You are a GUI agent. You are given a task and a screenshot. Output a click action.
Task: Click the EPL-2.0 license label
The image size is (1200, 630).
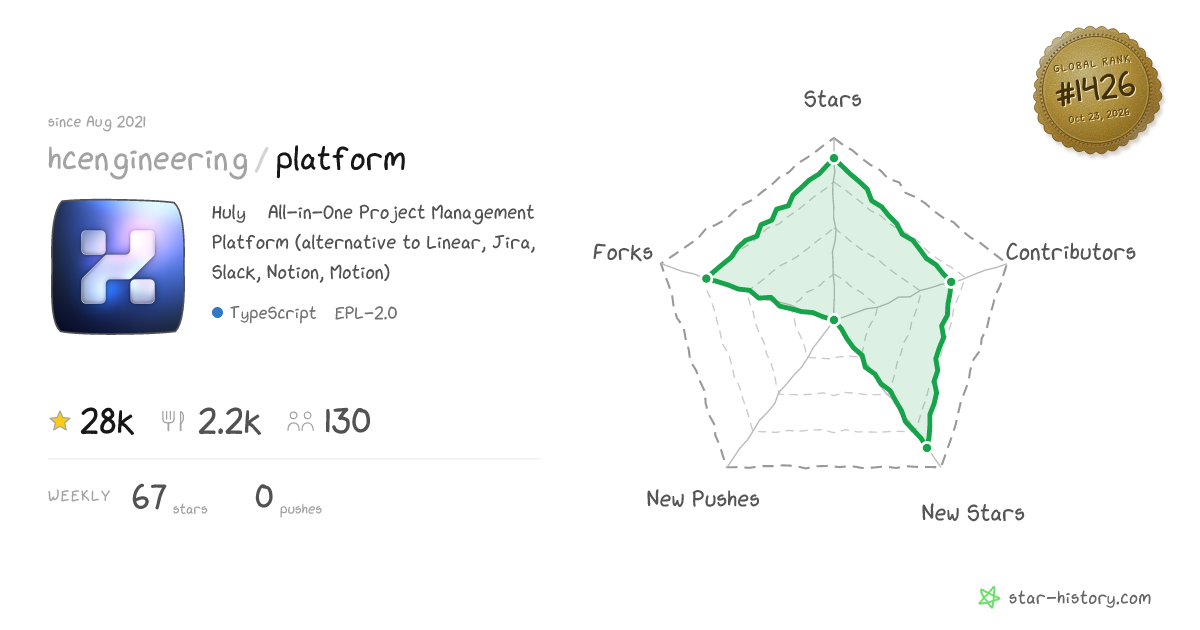366,313
